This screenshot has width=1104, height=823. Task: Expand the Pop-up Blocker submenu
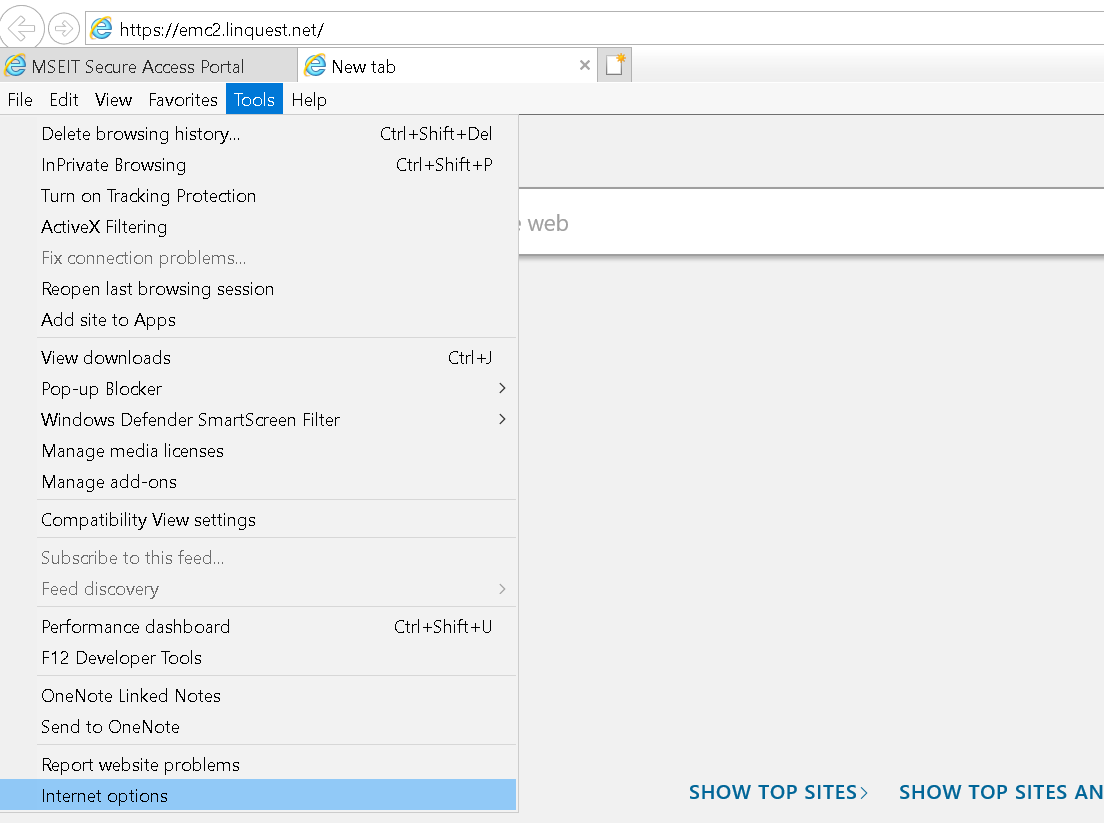[258, 389]
